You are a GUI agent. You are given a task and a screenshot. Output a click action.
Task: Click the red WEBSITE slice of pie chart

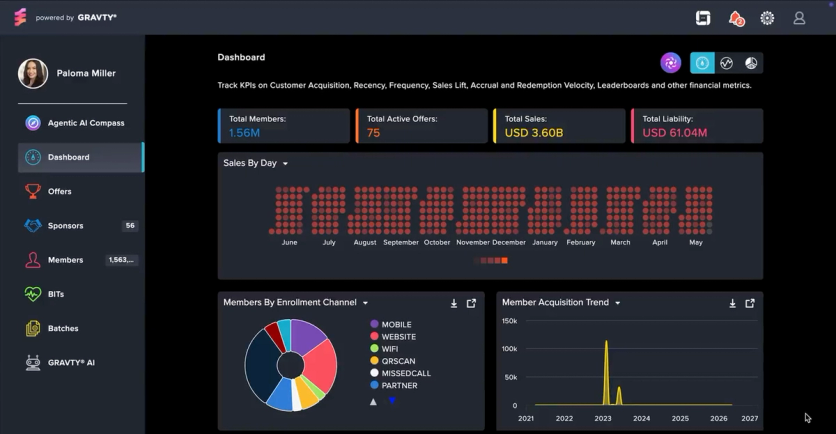(x=321, y=367)
